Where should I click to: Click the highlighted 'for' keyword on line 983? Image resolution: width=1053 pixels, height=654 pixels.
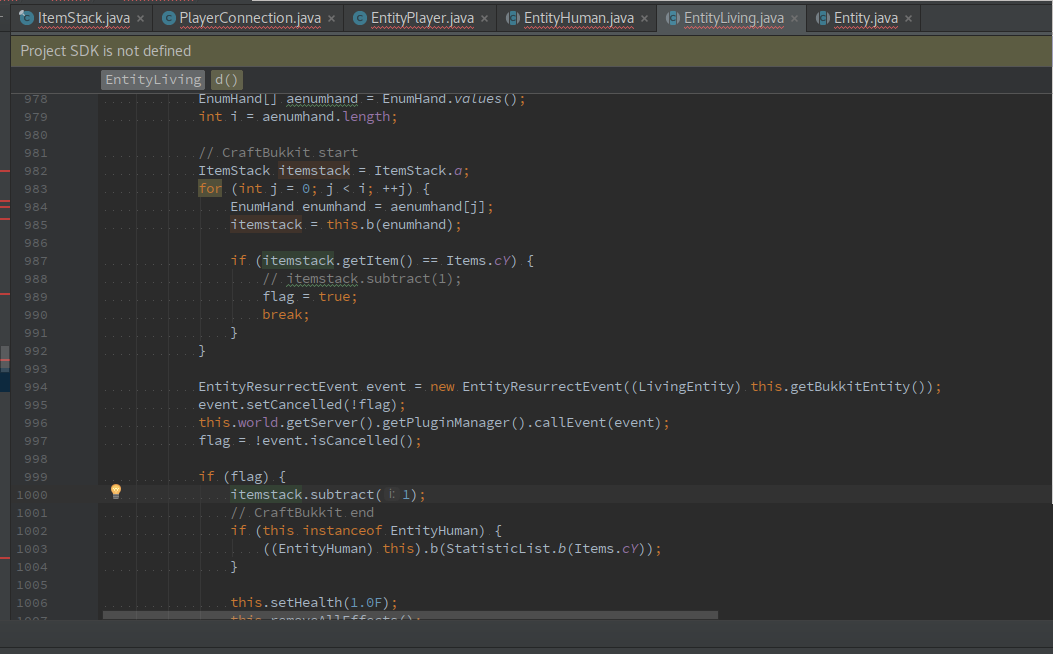coord(210,189)
